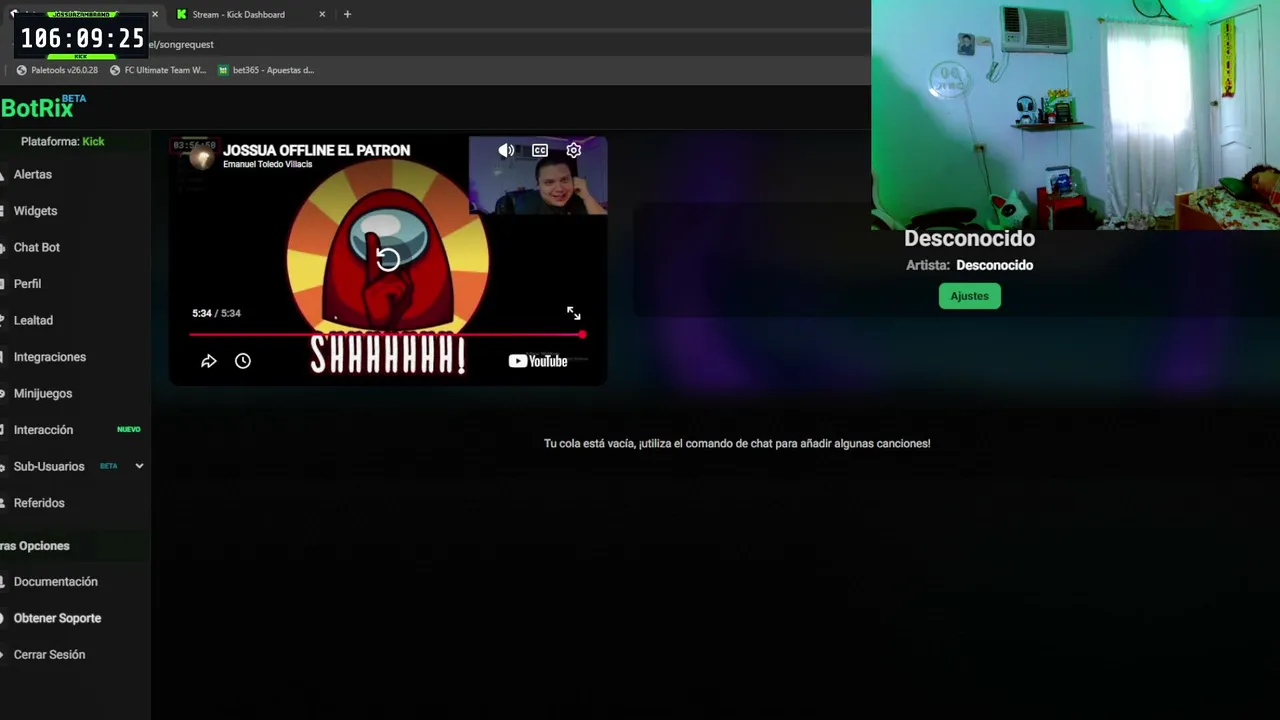
Task: Click the Kick favicon on the Stream tab
Action: pyautogui.click(x=181, y=14)
